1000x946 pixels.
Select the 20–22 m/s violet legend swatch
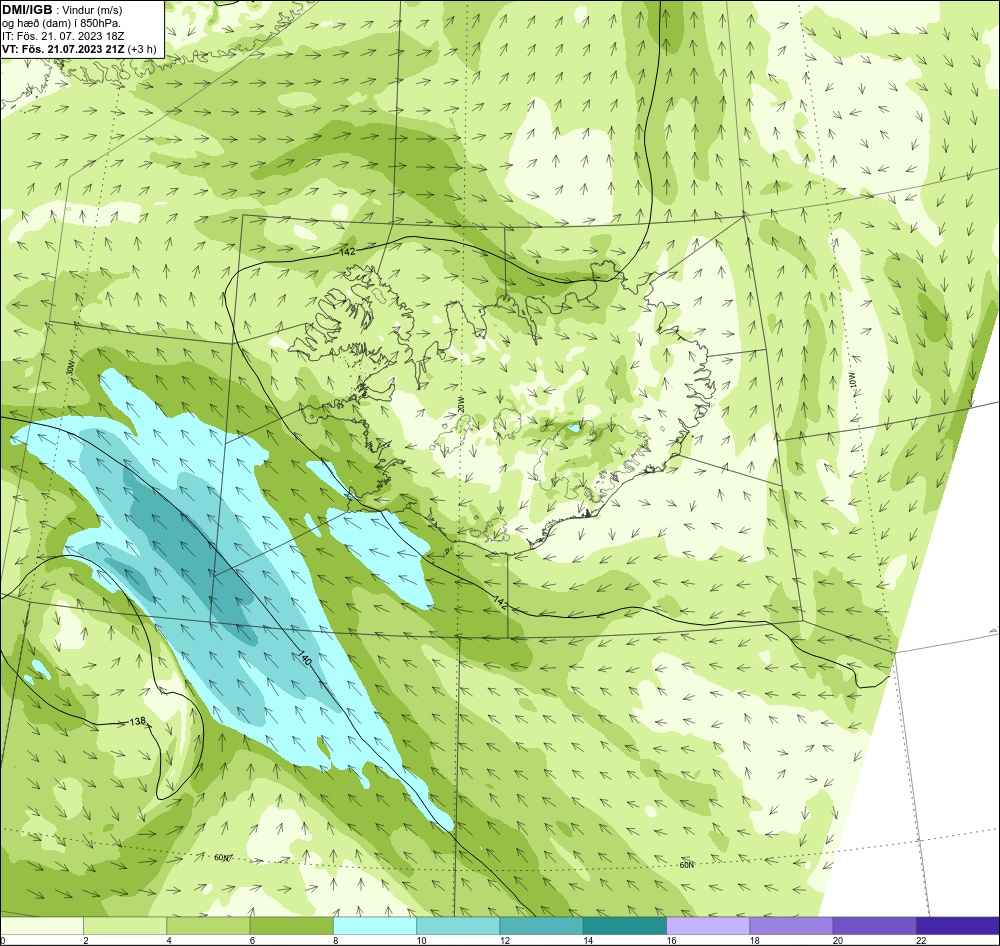pos(874,926)
